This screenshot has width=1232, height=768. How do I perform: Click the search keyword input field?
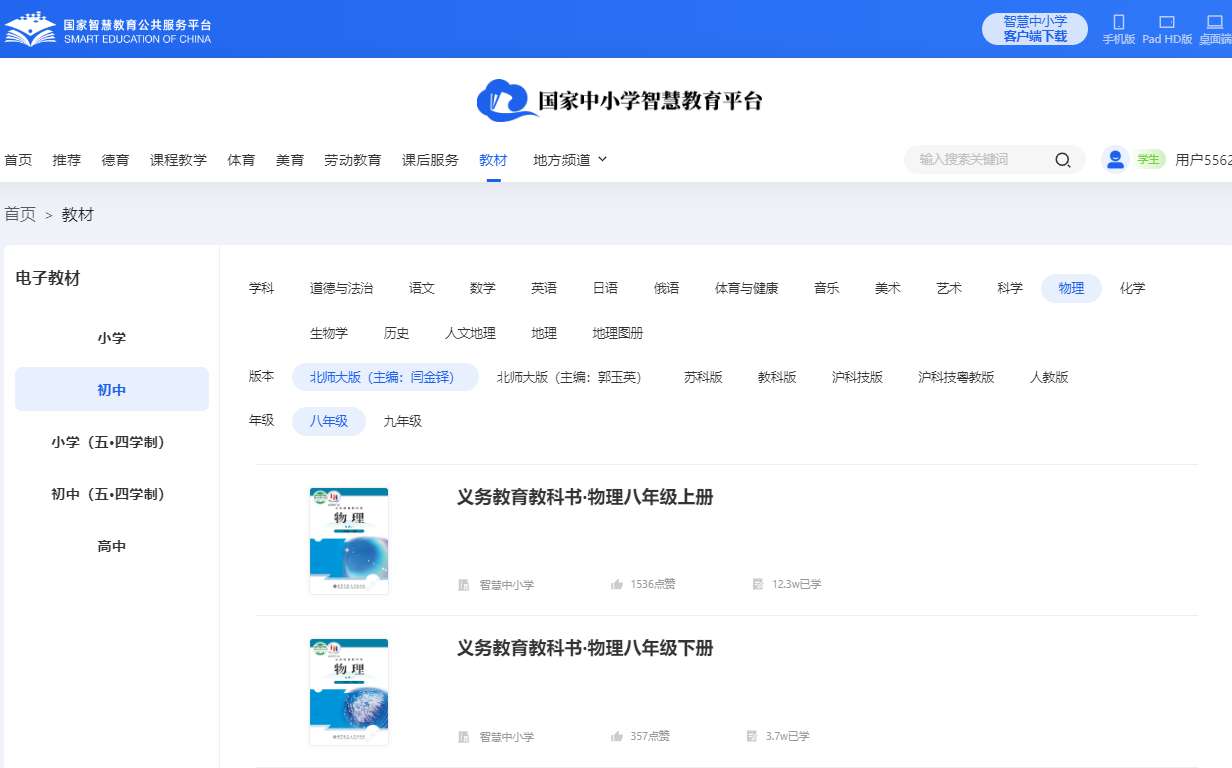(x=980, y=160)
